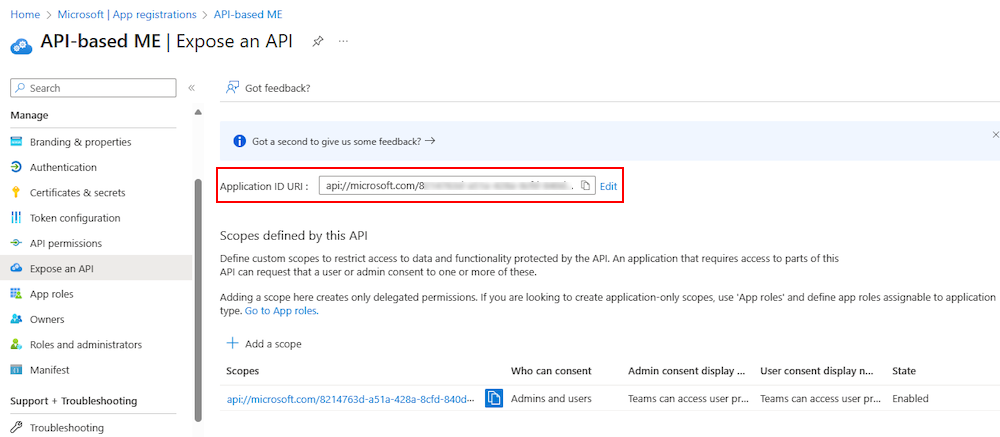This screenshot has height=437, width=1000.
Task: Copy the Application ID URI
Action: [585, 186]
